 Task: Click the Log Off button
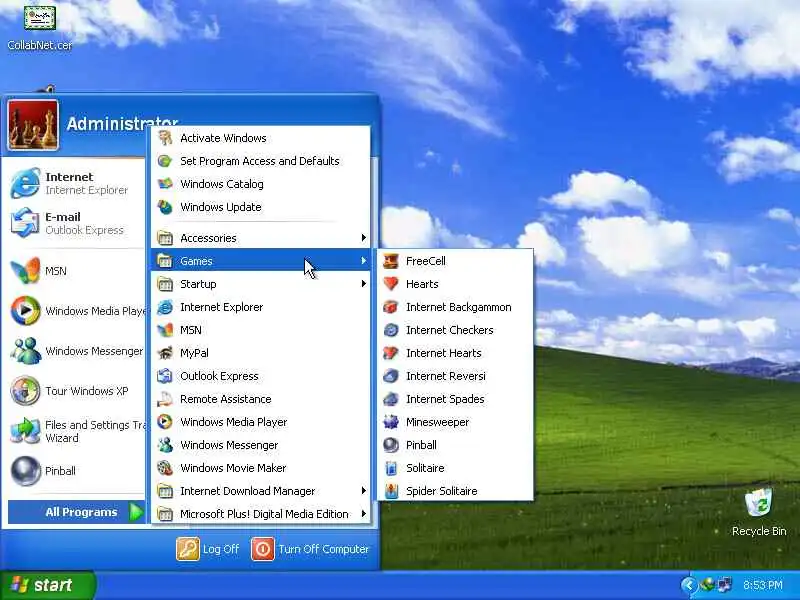coord(208,549)
